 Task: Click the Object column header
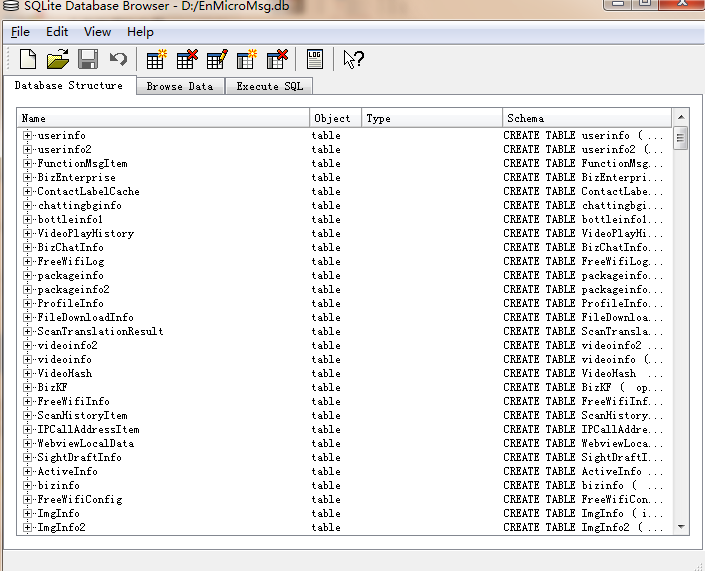[335, 118]
